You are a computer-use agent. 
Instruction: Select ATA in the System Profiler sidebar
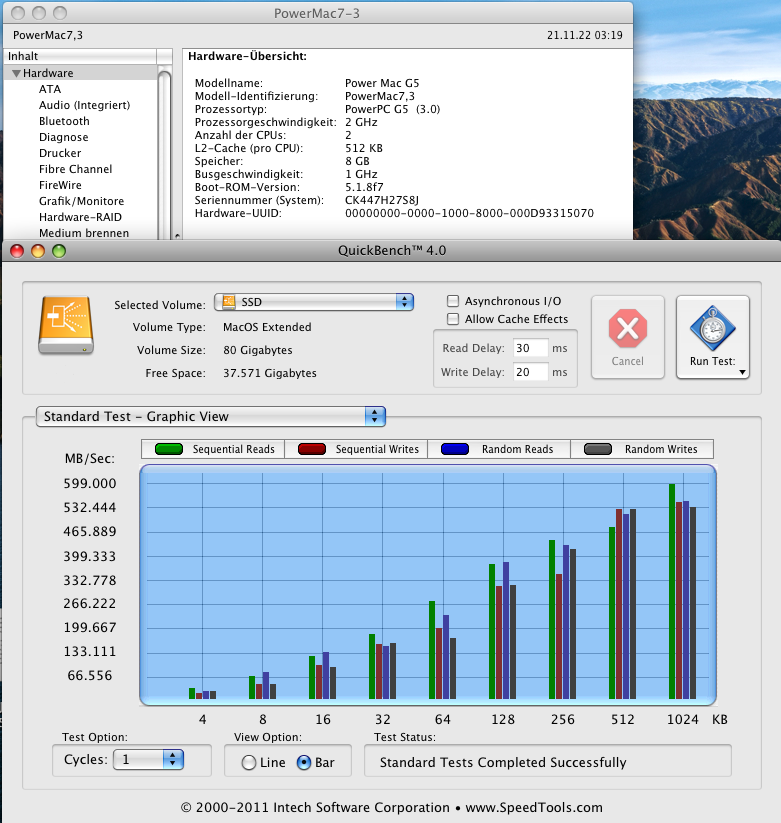50,89
